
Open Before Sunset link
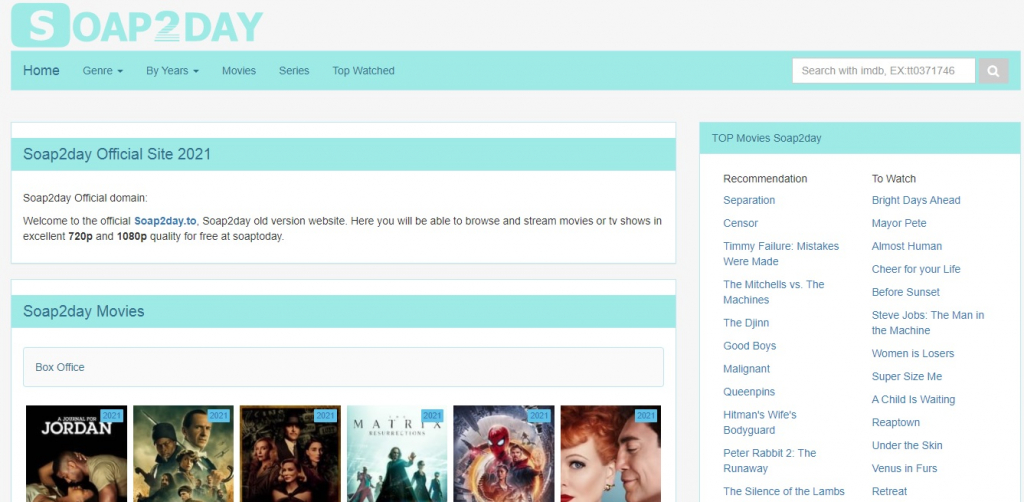pyautogui.click(x=906, y=291)
